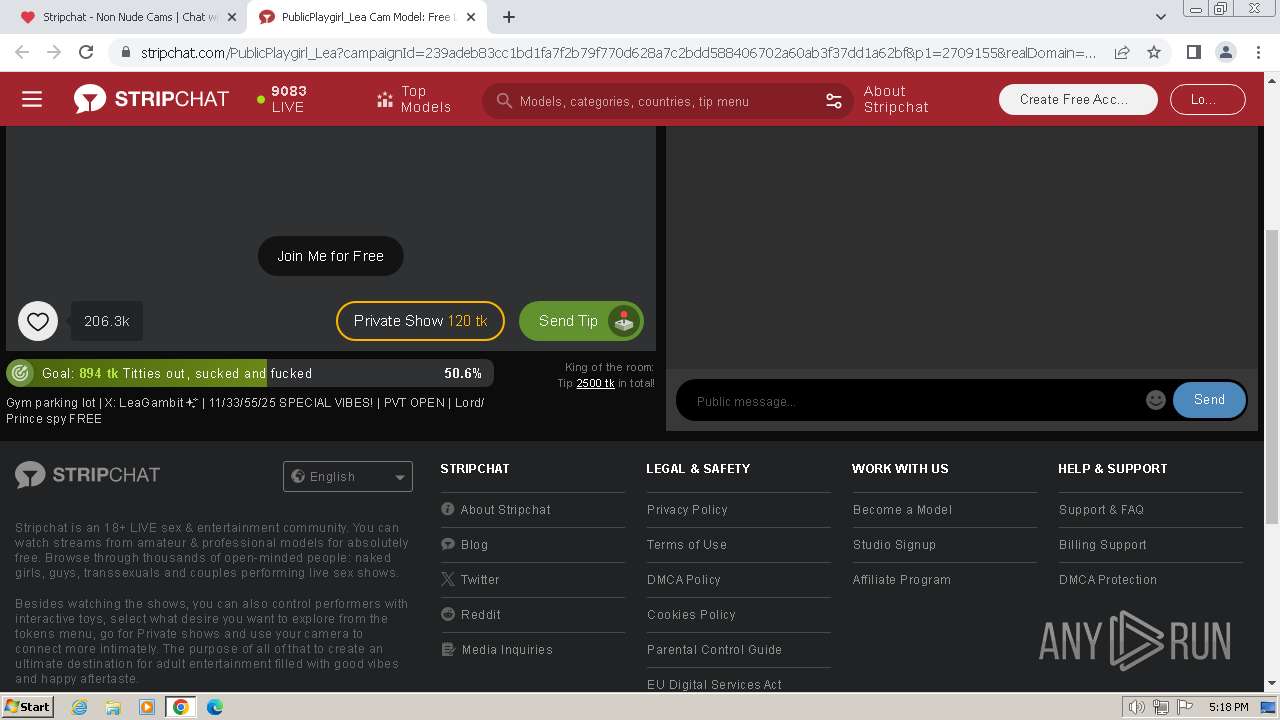Open Become a Model link
Image resolution: width=1280 pixels, height=720 pixels.
902,509
